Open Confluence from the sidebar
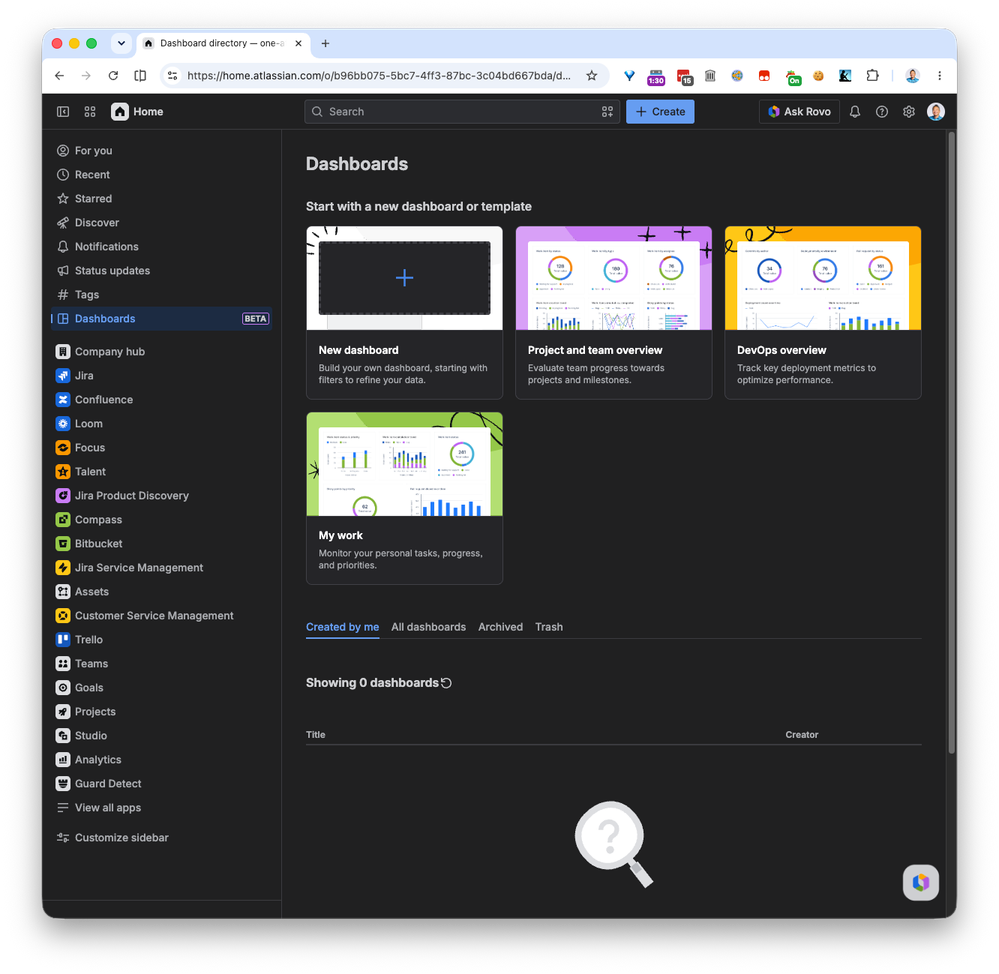 click(104, 399)
